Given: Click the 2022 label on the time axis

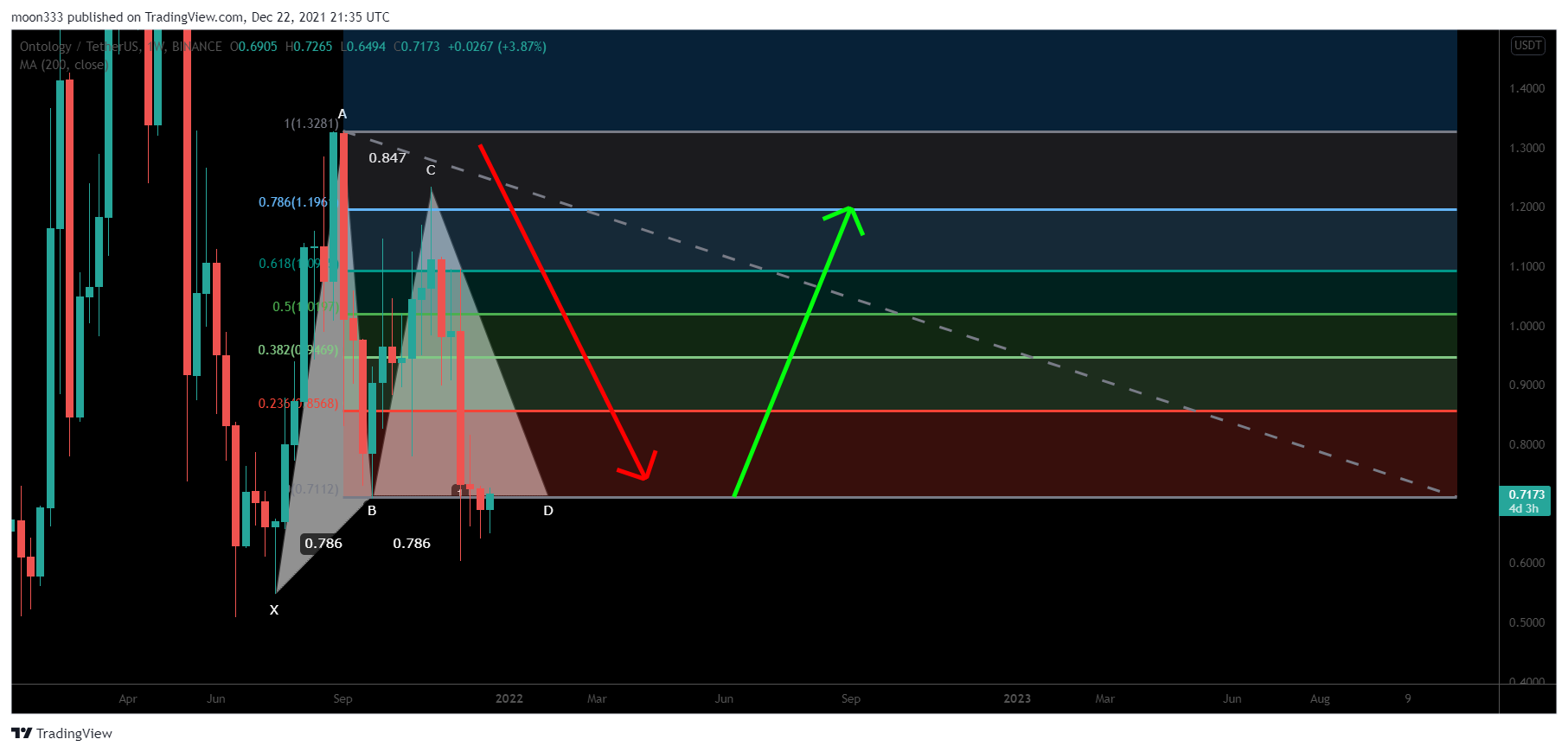Looking at the screenshot, I should (509, 698).
